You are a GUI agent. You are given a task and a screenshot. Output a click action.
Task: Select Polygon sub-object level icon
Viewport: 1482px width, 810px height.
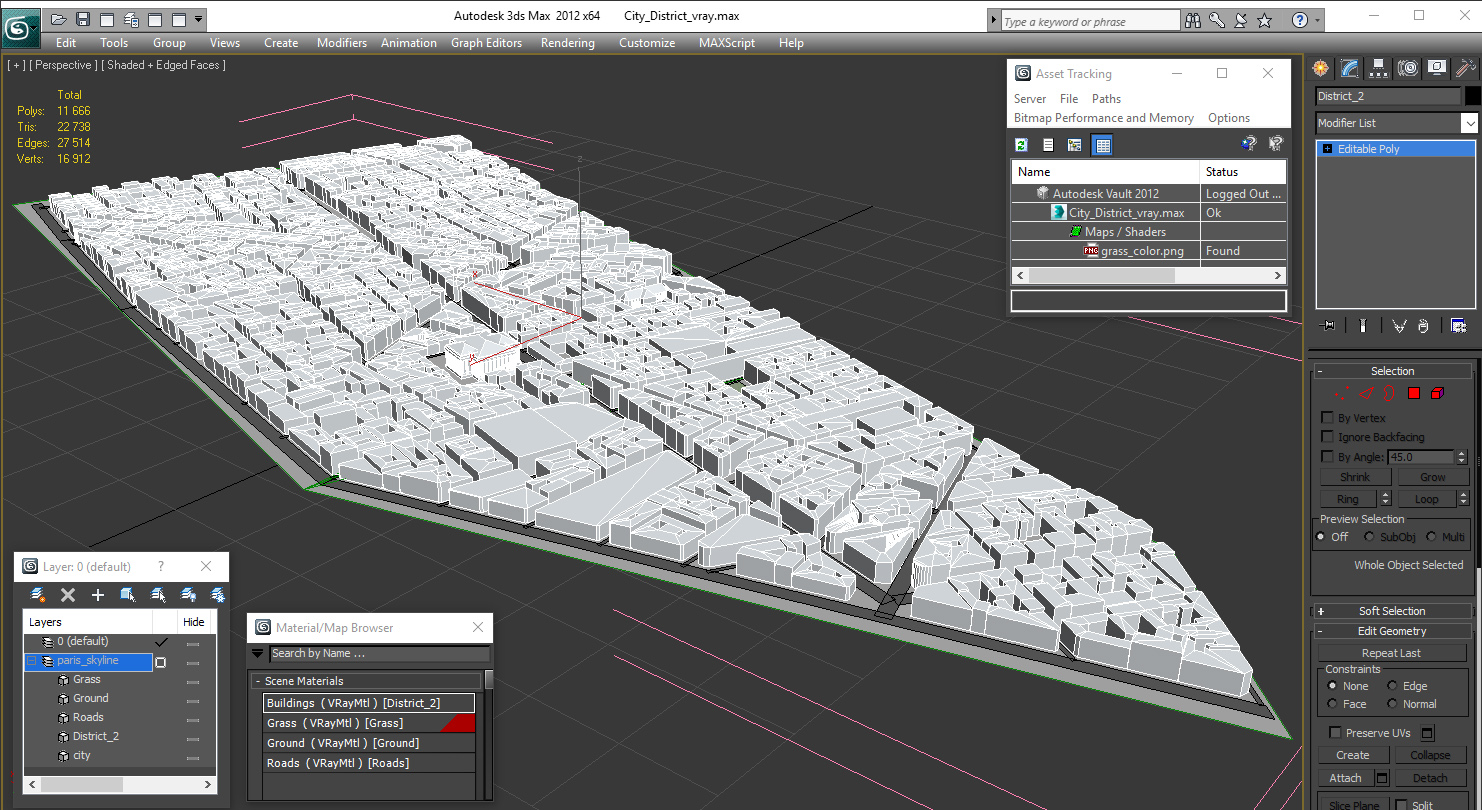coord(1414,393)
